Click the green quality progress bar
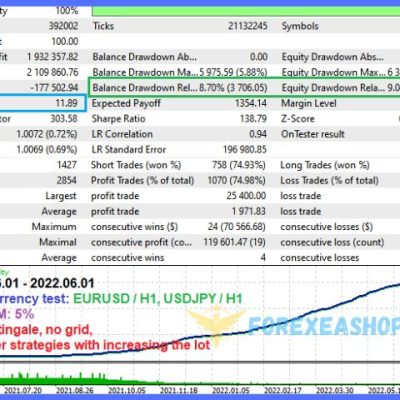This screenshot has width=400, height=400. point(246,10)
